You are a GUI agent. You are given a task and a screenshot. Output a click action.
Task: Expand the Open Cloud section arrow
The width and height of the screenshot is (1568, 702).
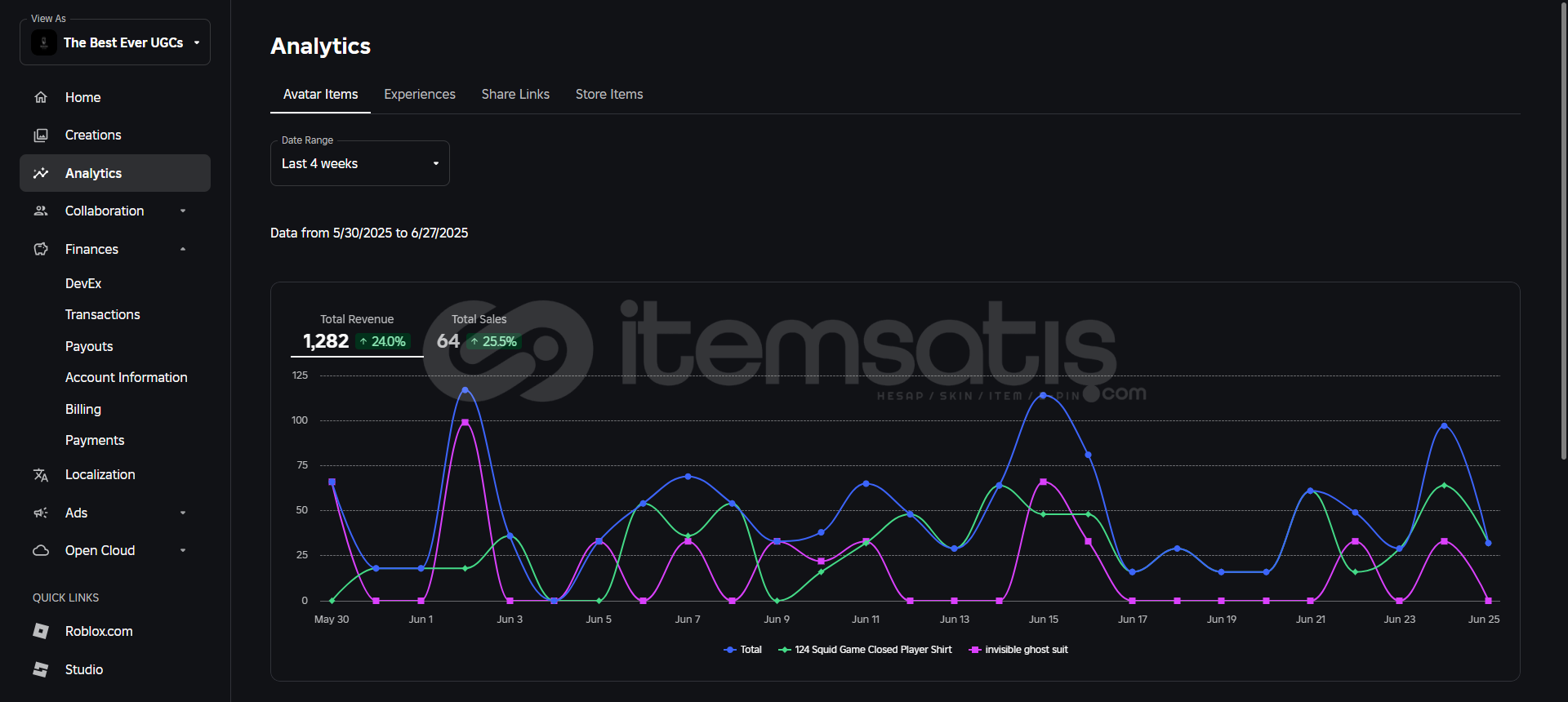click(183, 550)
